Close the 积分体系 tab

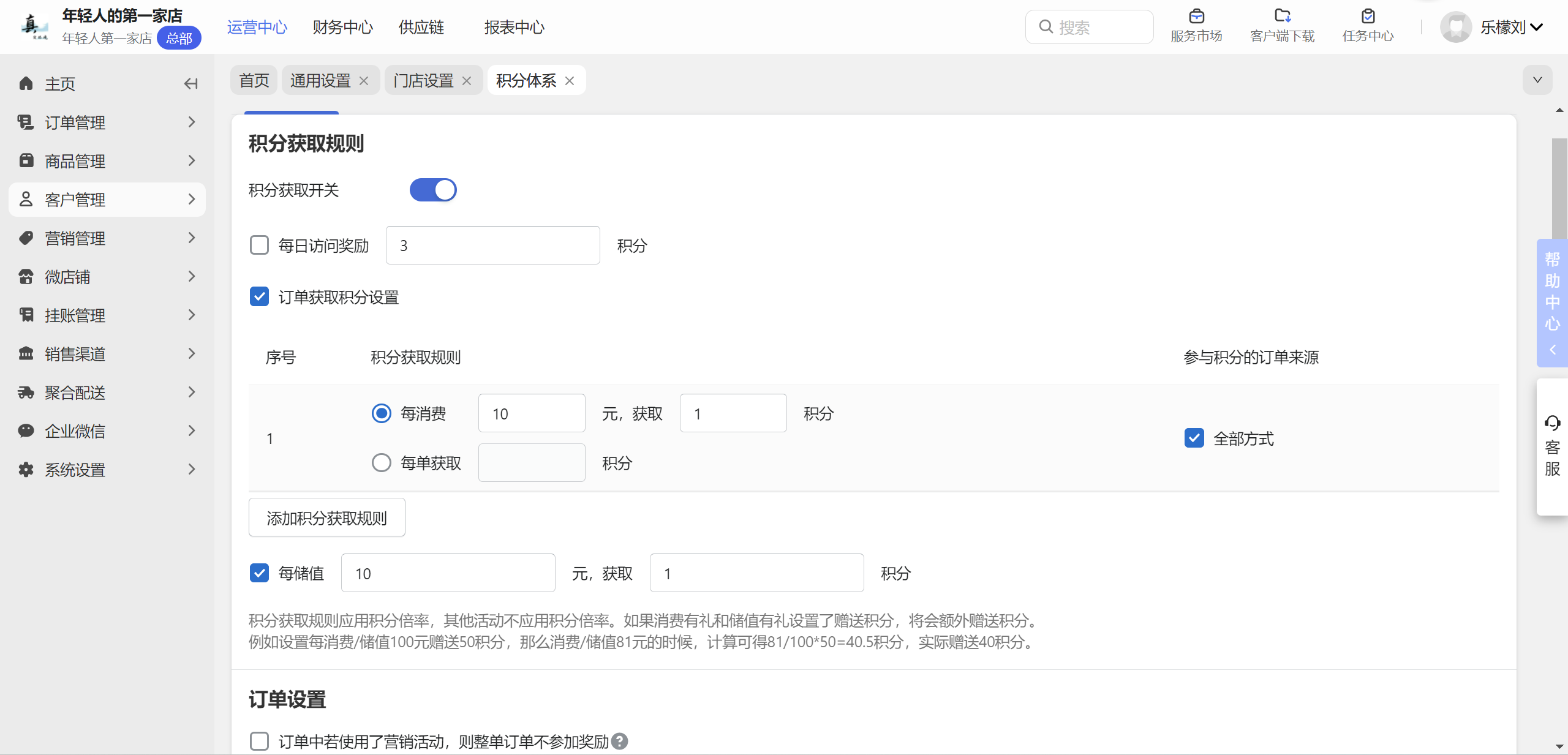pos(570,81)
